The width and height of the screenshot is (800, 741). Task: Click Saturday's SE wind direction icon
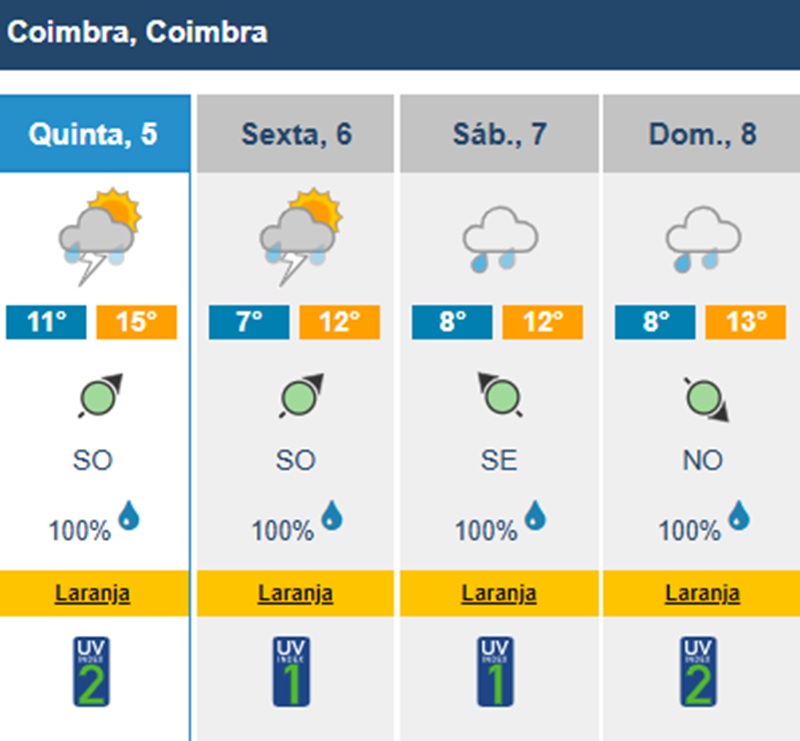click(x=500, y=396)
